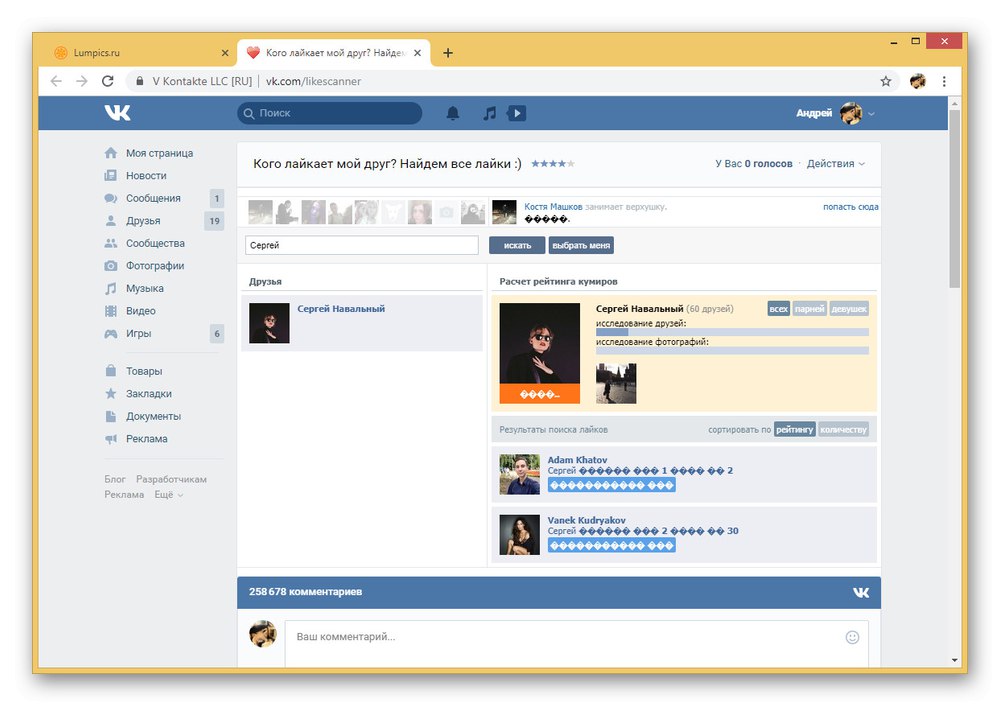Image resolution: width=1000 pixels, height=706 pixels.
Task: Reload the page with refresh icon
Action: [x=108, y=81]
